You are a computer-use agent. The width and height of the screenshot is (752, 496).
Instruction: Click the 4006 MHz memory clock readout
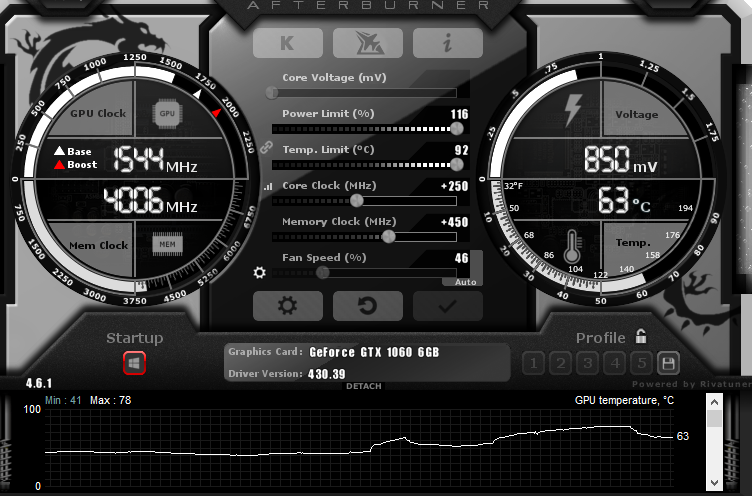pyautogui.click(x=151, y=200)
